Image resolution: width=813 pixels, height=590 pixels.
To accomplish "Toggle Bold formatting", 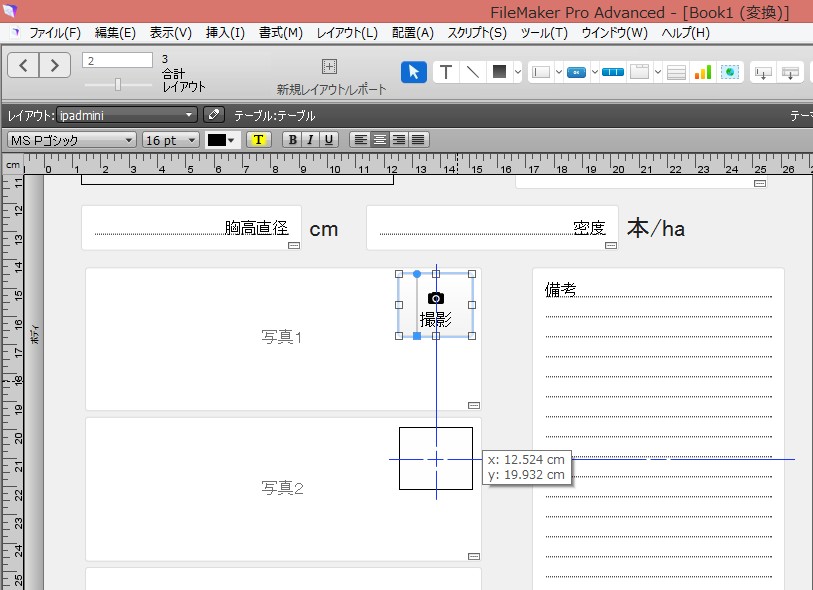I will pyautogui.click(x=292, y=140).
